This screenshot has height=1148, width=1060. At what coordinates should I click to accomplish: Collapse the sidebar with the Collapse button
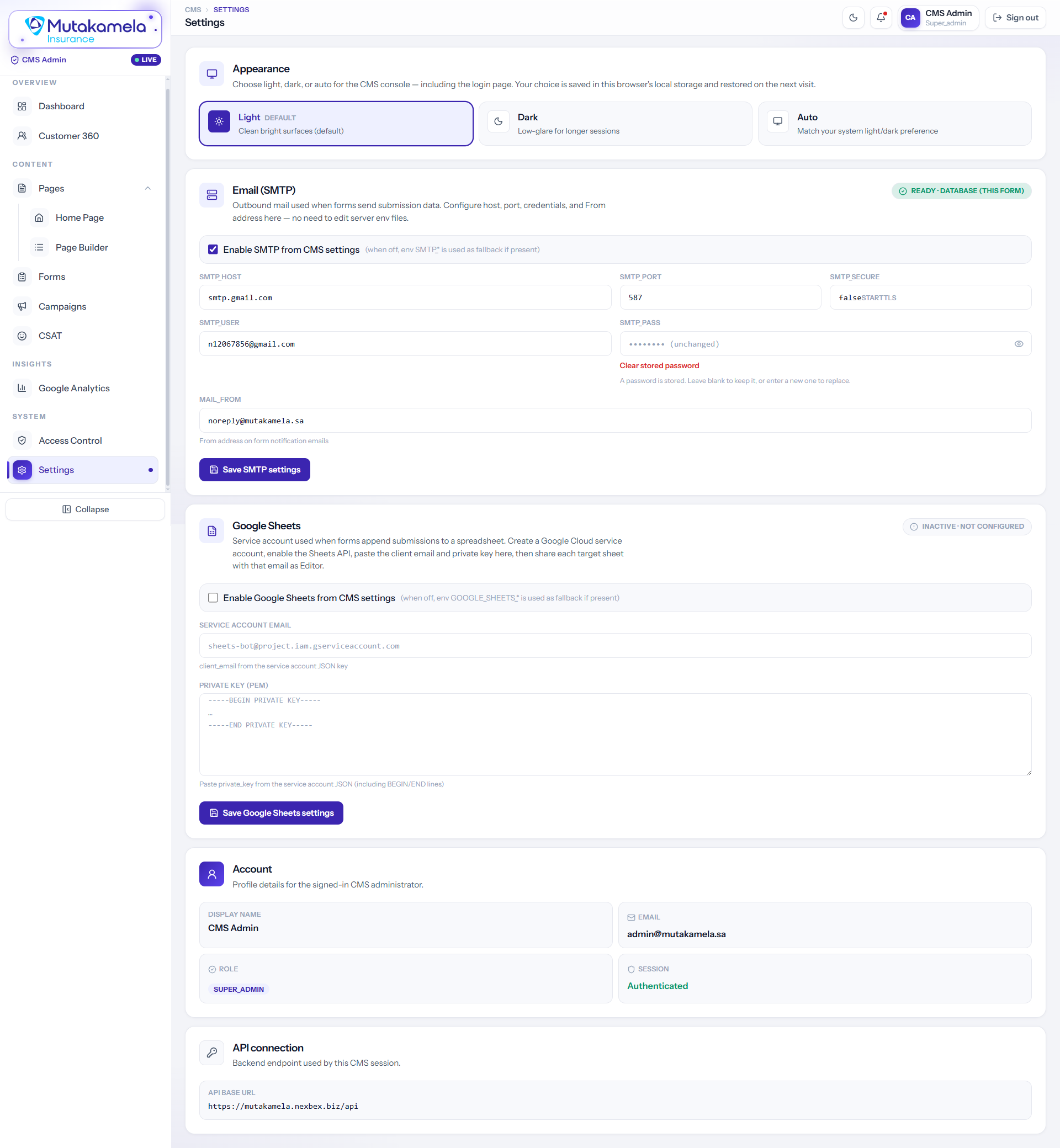coord(86,509)
